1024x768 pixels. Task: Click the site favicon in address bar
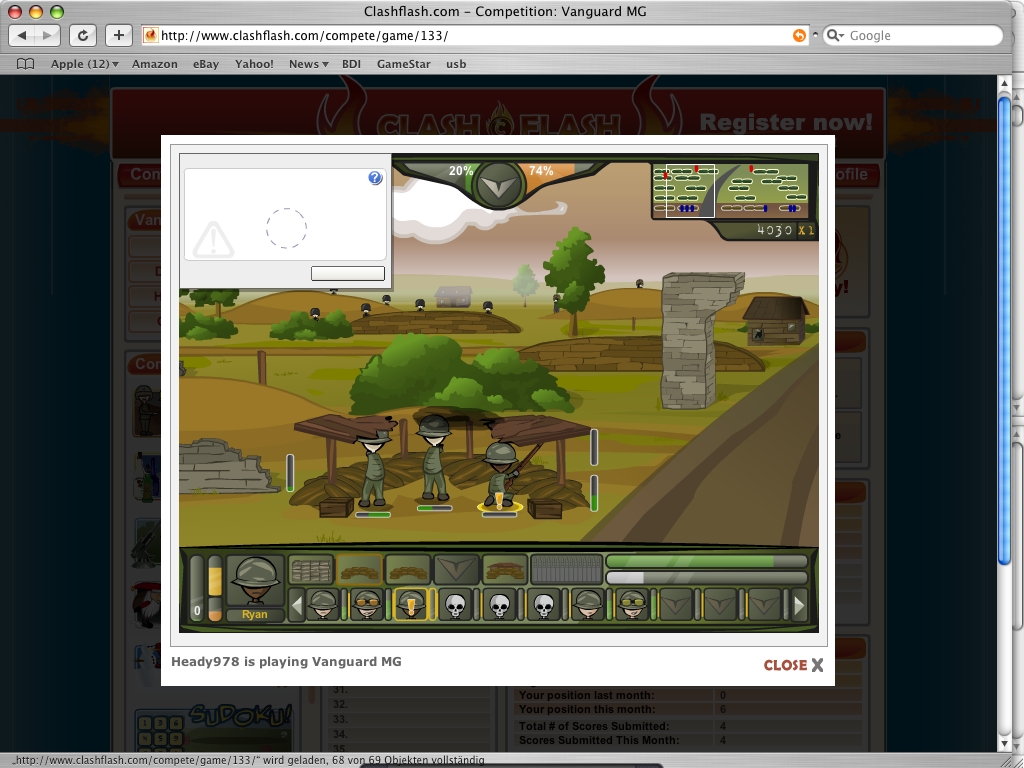click(150, 35)
